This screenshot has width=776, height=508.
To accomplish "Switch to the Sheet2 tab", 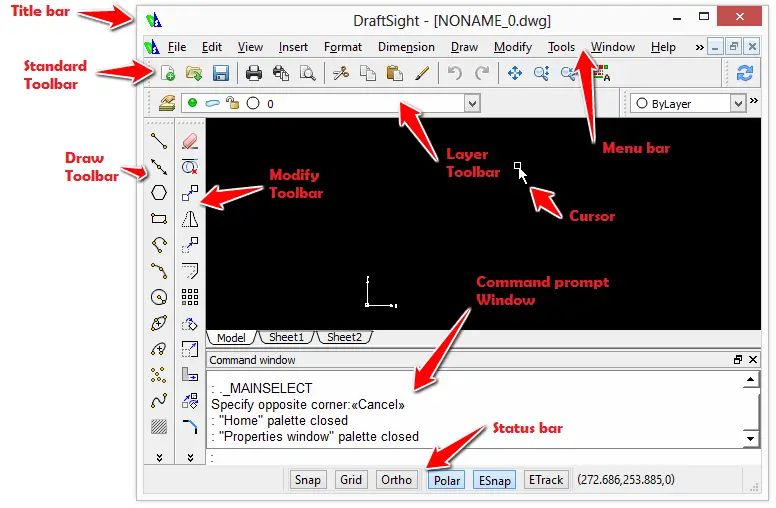I will 344,337.
